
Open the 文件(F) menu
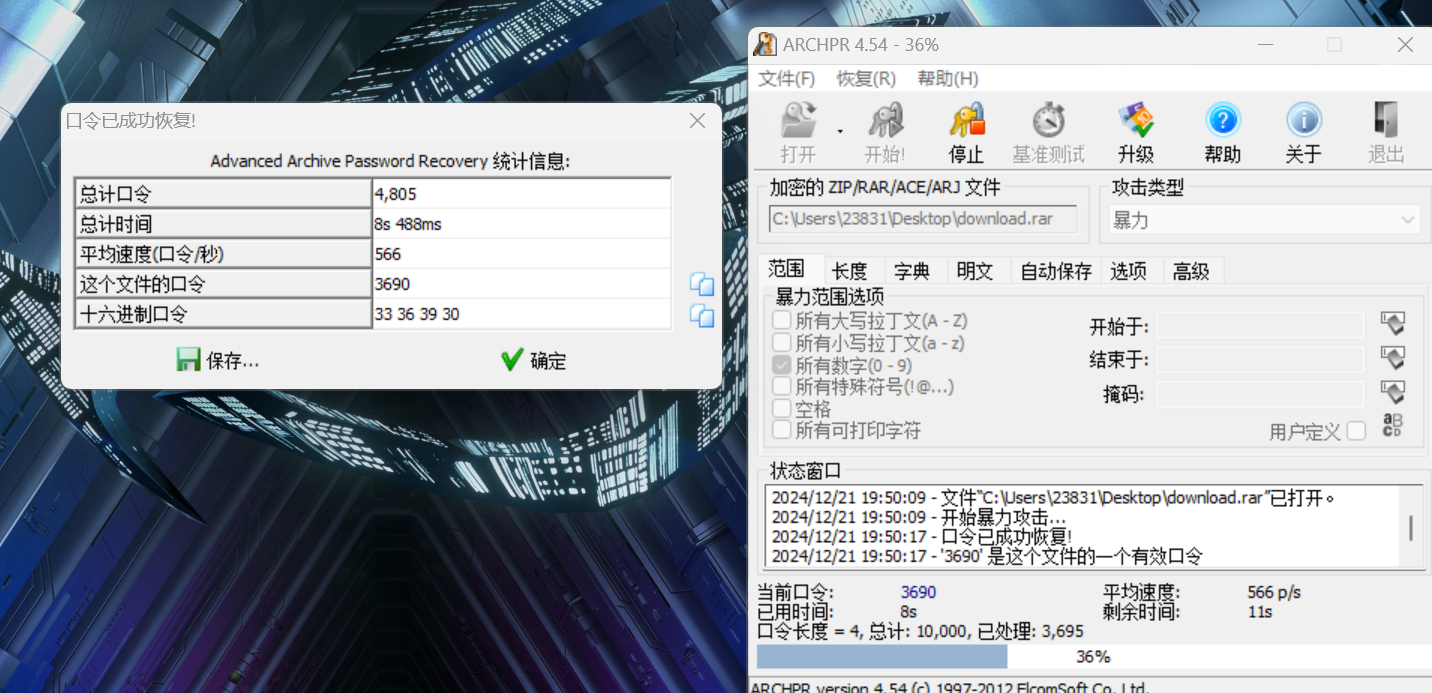[x=787, y=79]
